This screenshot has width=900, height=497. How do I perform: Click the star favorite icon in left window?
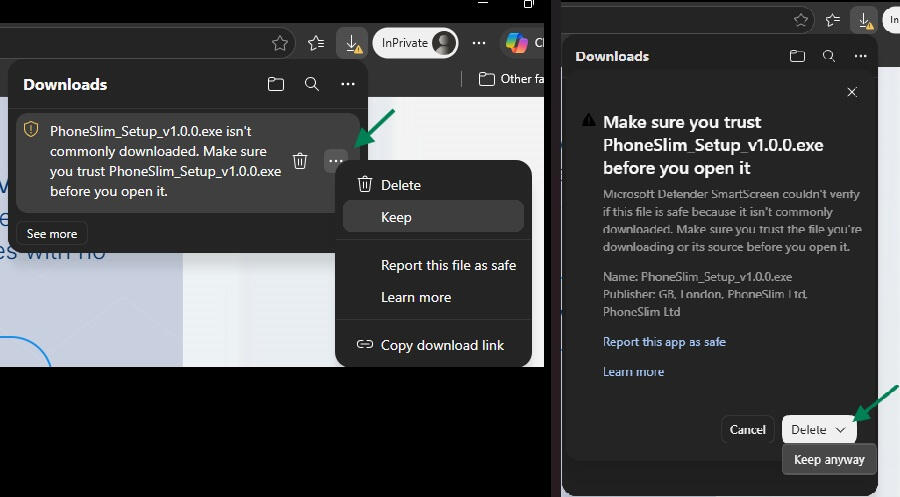(x=280, y=43)
